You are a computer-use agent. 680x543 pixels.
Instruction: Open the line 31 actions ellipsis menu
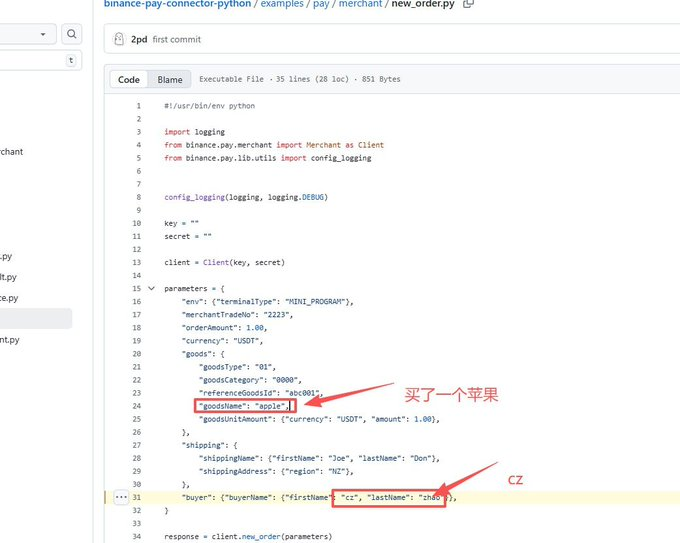coord(121,497)
